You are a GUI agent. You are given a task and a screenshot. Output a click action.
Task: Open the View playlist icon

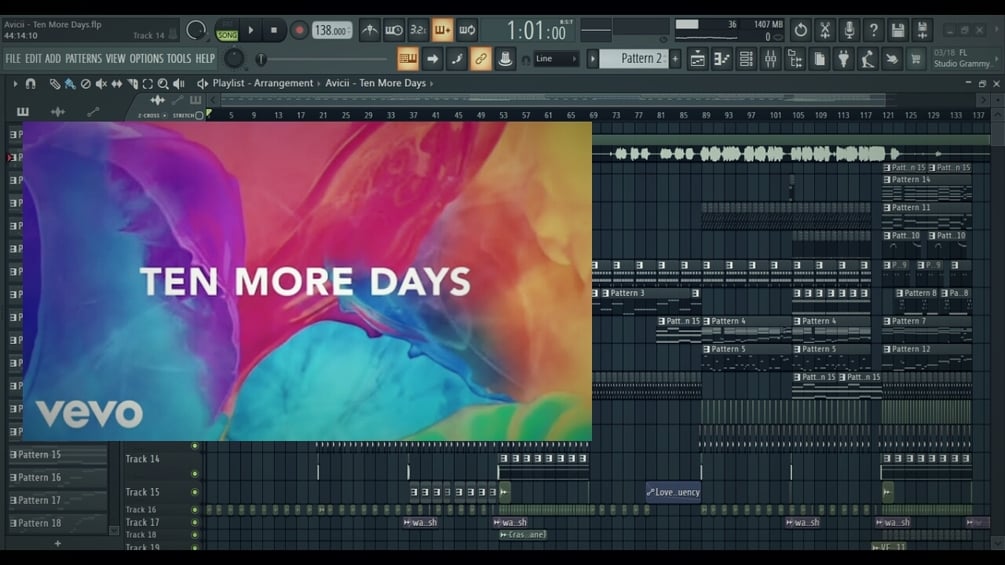point(697,59)
